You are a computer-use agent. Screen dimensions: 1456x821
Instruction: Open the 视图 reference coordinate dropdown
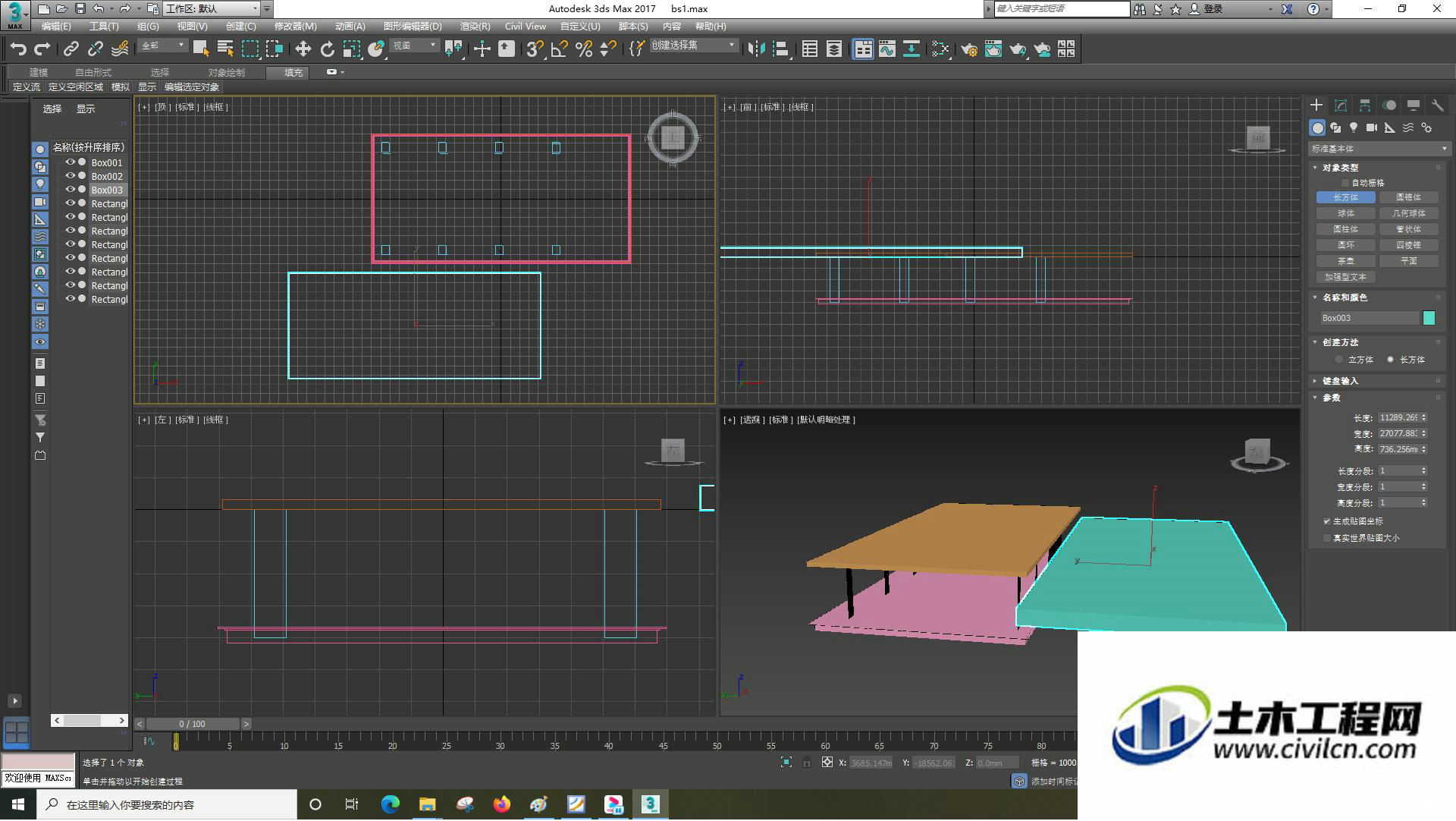click(x=415, y=46)
